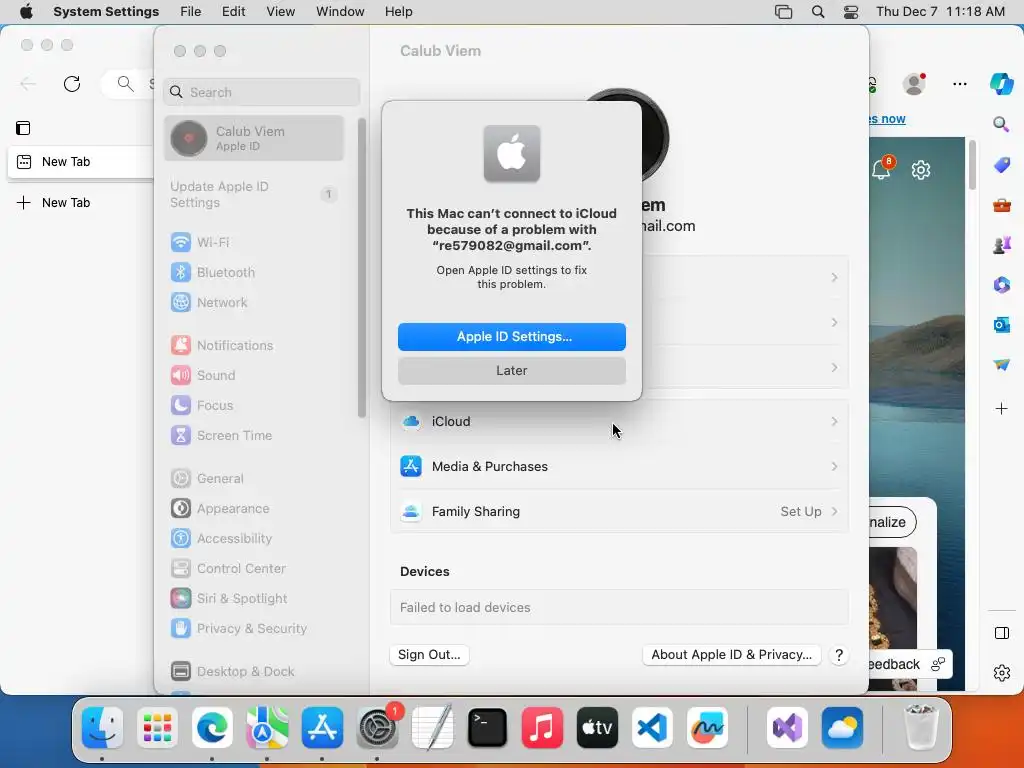Open About Apple ID & Privacy
The width and height of the screenshot is (1024, 768).
coord(731,654)
